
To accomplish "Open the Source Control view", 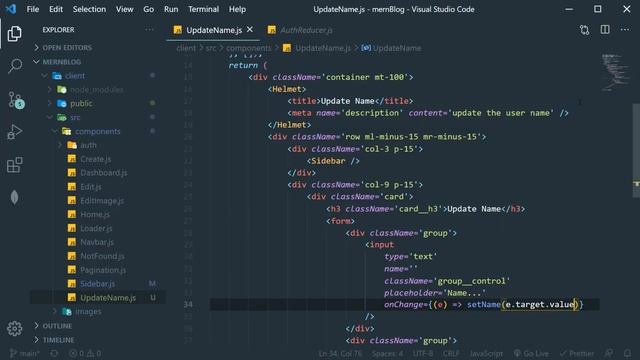I will (x=16, y=100).
